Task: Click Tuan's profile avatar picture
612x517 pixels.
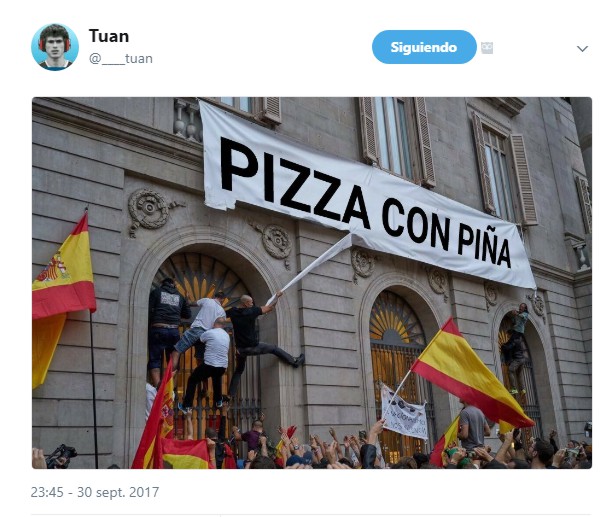Action: click(x=55, y=47)
